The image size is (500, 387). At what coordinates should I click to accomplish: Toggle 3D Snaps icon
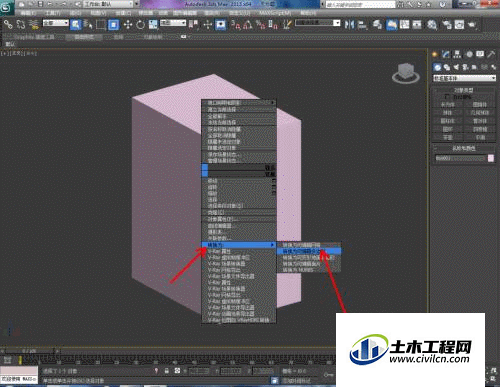click(236, 24)
